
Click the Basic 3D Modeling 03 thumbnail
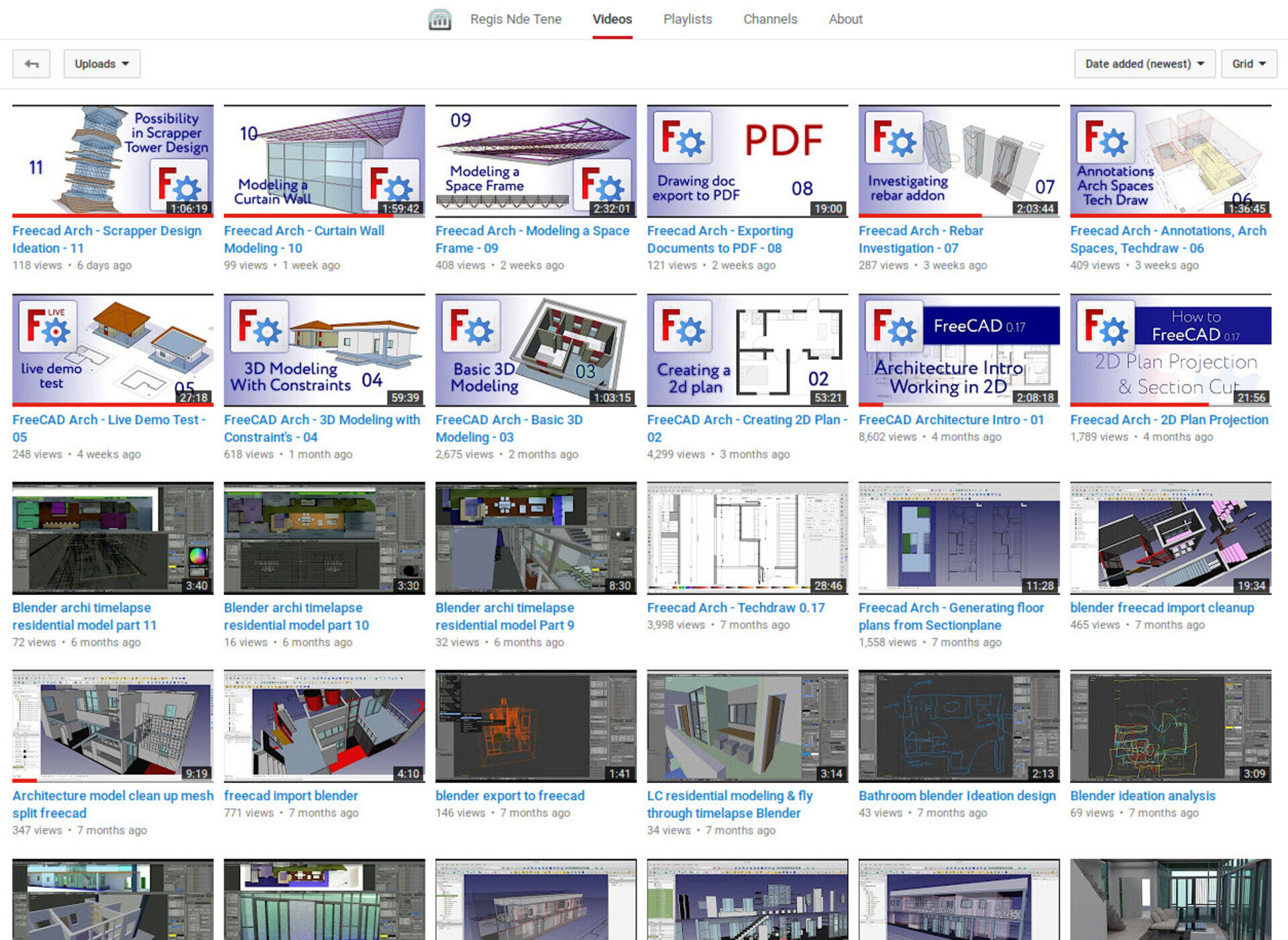[x=535, y=350]
